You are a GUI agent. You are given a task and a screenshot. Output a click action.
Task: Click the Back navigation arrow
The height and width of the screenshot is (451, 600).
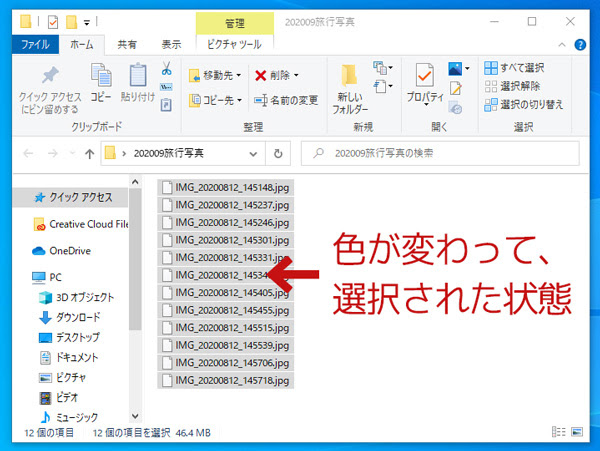pyautogui.click(x=28, y=153)
